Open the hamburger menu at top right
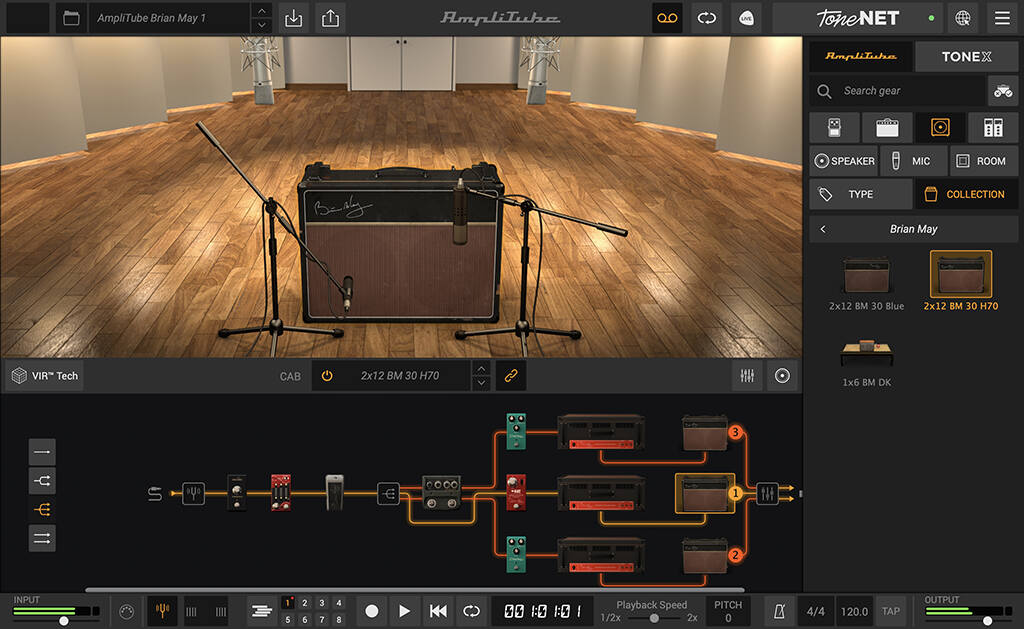 (x=1000, y=18)
